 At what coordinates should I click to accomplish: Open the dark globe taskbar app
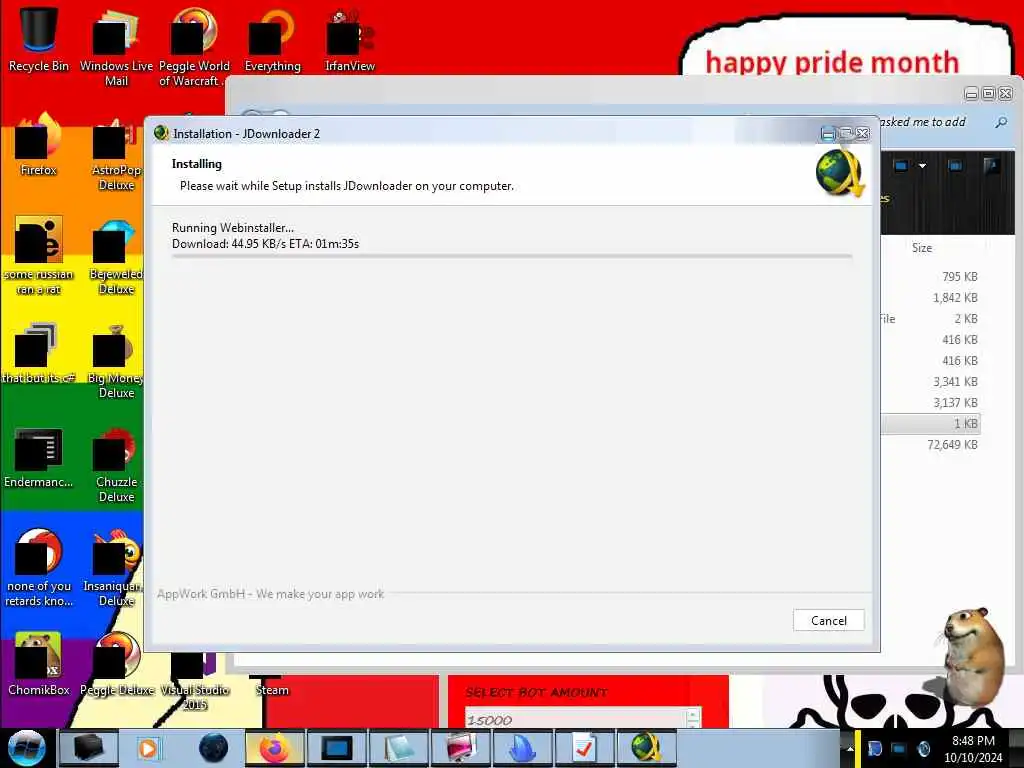[x=213, y=748]
